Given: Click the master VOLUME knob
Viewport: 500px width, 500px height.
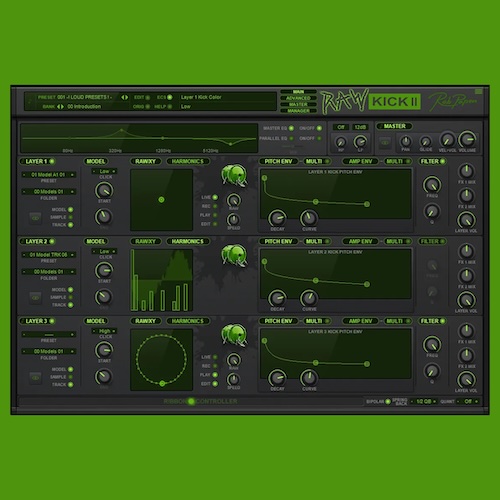Looking at the screenshot, I should (467, 139).
